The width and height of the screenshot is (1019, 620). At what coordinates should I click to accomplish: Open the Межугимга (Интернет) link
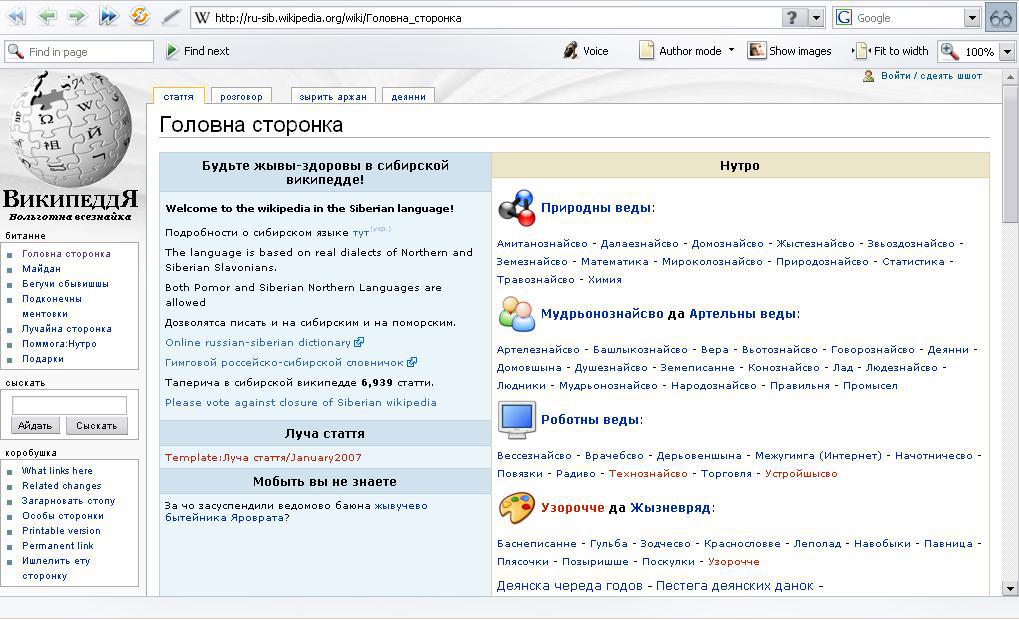(x=818, y=456)
